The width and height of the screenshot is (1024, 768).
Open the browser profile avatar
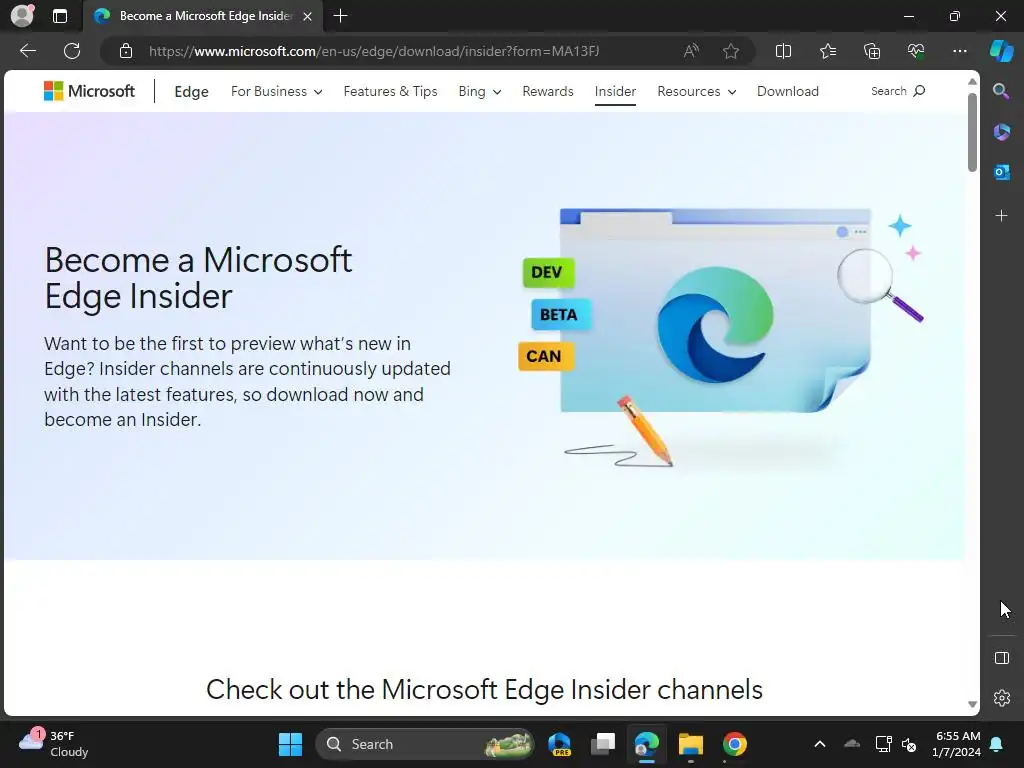(22, 16)
